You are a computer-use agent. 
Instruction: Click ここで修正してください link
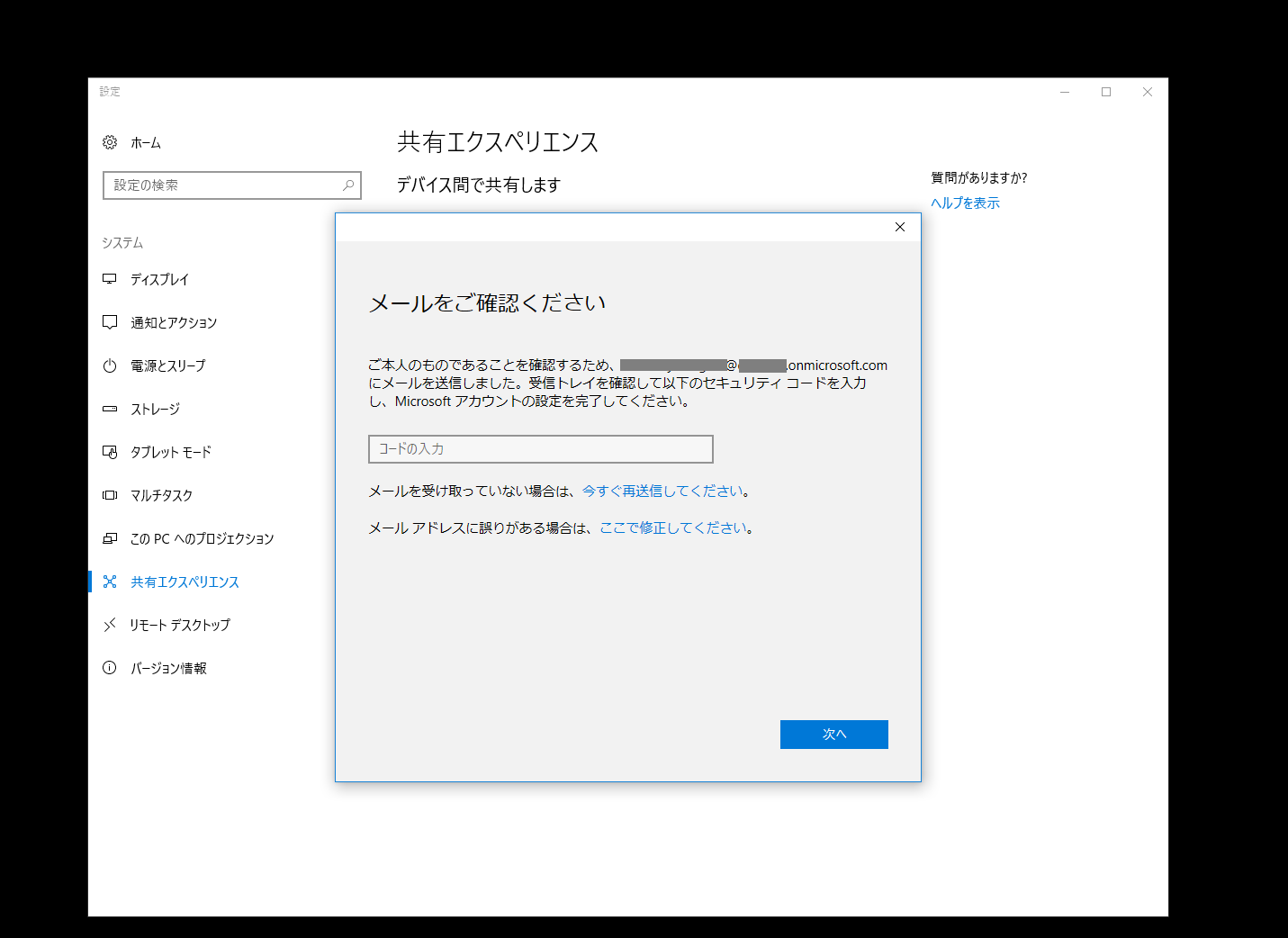click(673, 528)
